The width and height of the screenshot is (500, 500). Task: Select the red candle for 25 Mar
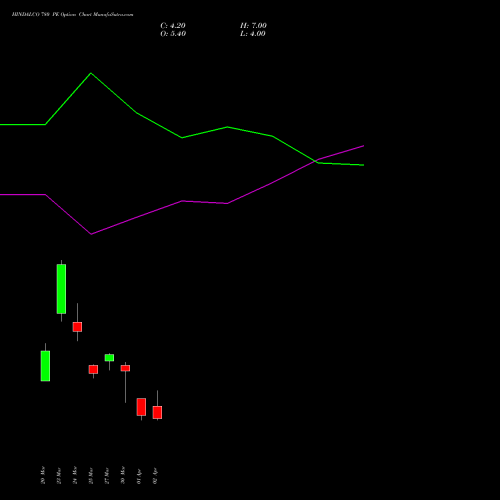click(x=93, y=369)
